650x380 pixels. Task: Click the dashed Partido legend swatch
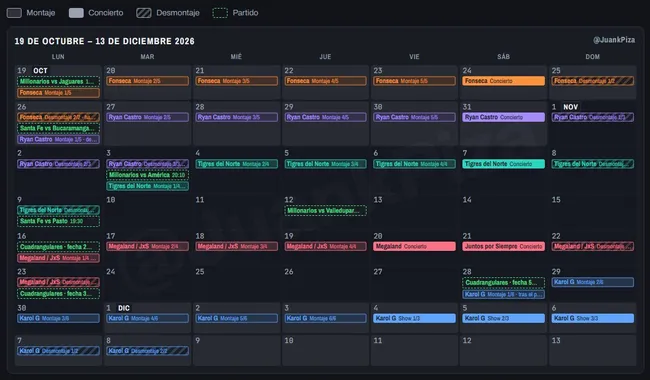220,13
